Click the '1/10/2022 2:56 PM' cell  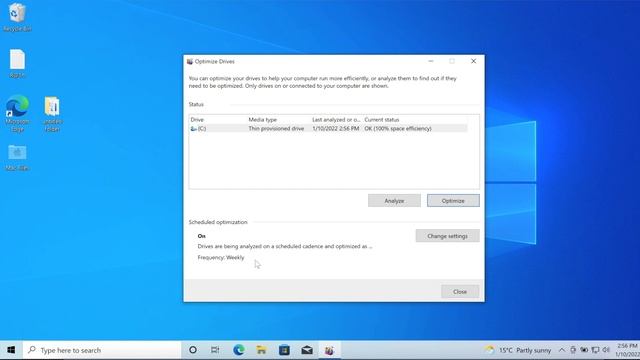336,129
